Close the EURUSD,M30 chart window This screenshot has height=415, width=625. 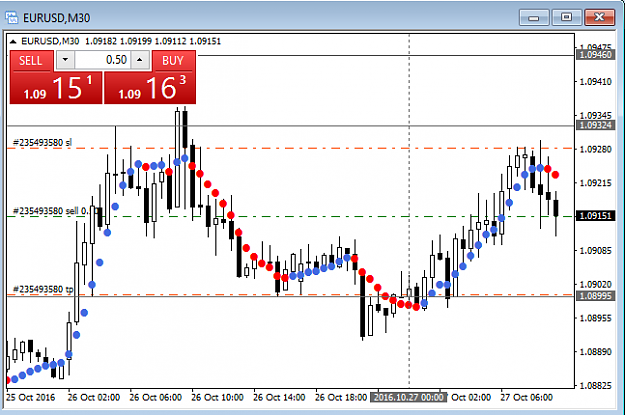click(599, 18)
